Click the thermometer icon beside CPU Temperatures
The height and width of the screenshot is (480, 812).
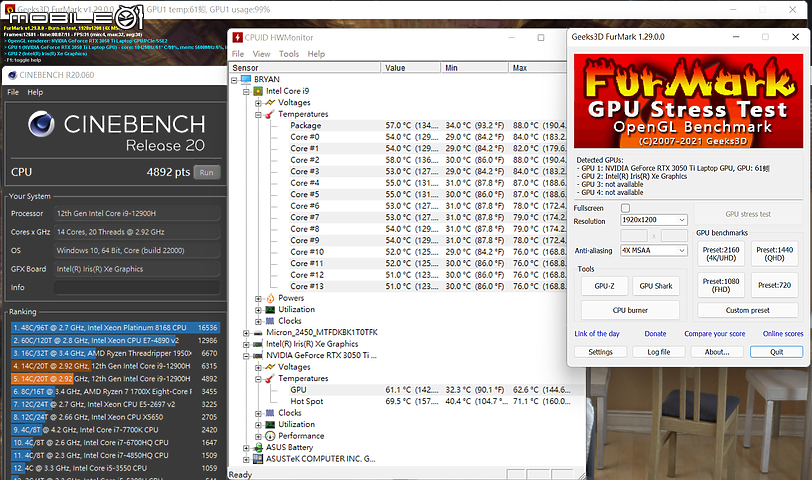point(270,114)
